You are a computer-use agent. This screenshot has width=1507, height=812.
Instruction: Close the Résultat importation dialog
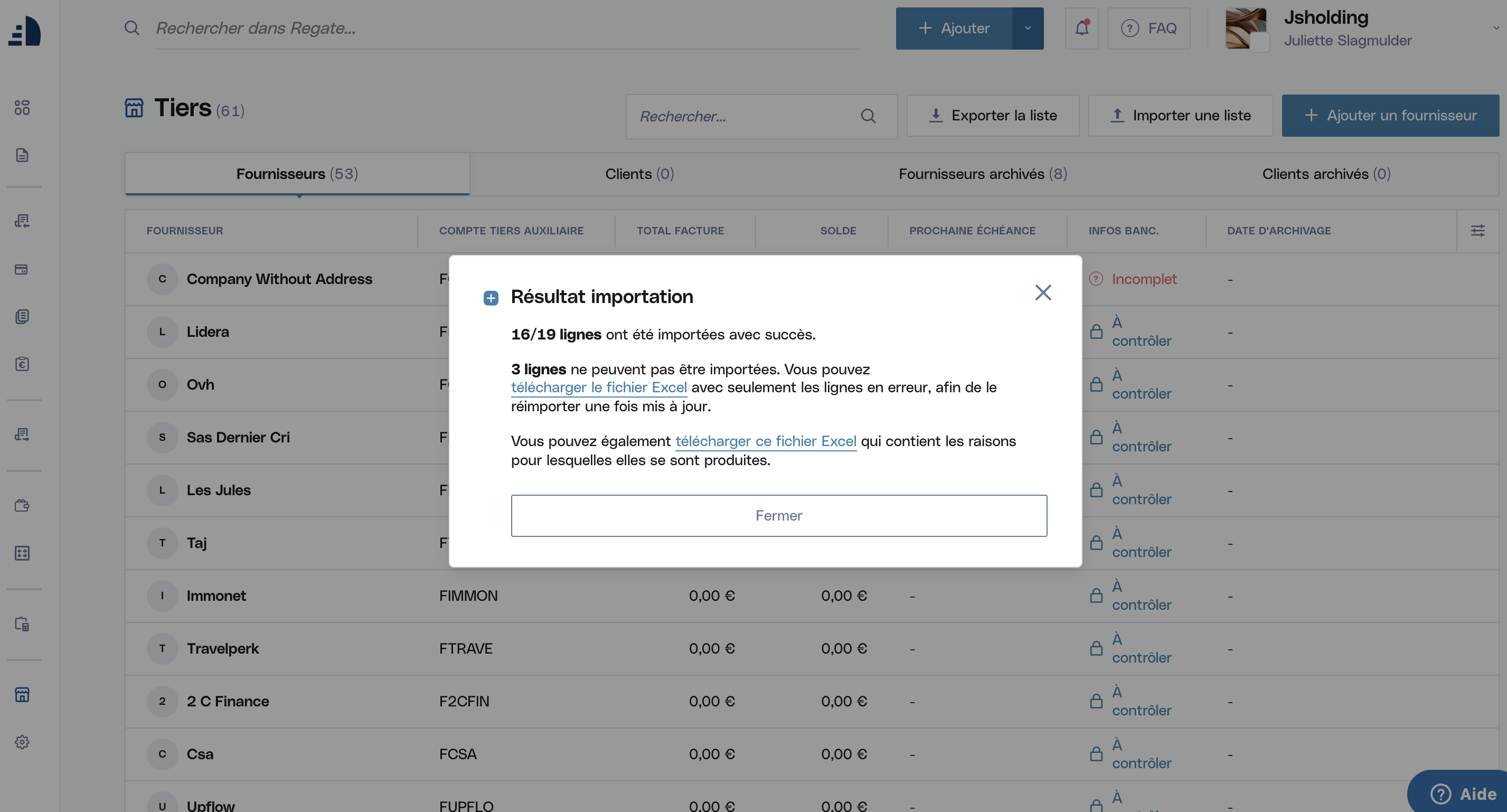point(1043,292)
